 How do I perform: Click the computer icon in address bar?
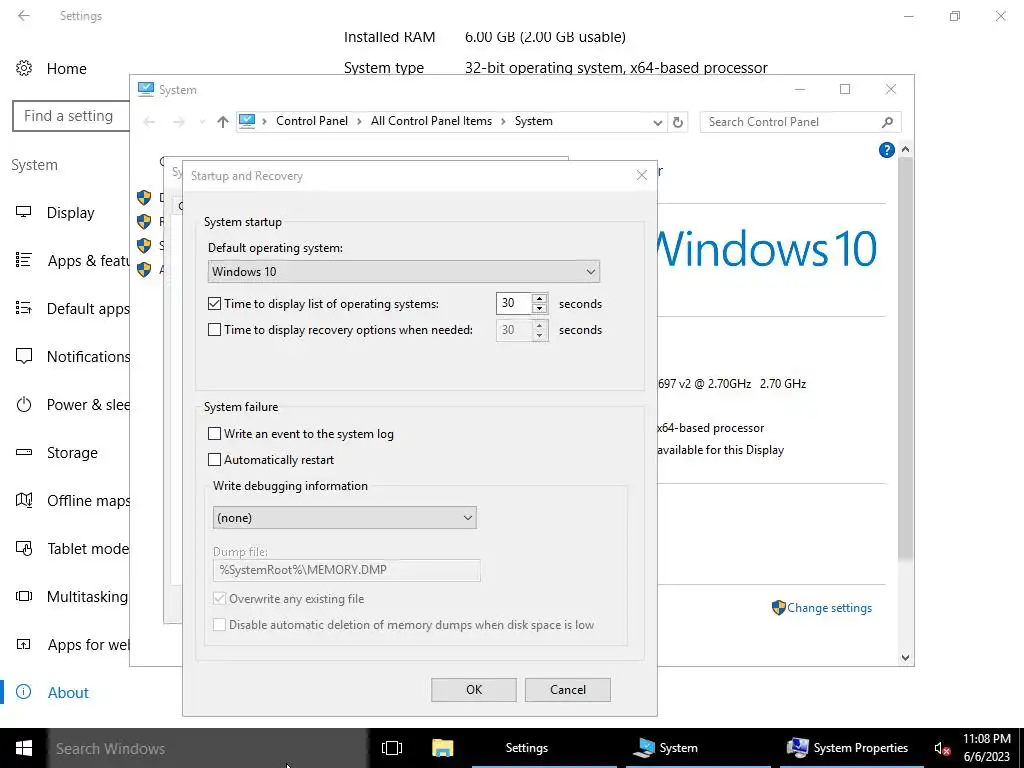(247, 121)
